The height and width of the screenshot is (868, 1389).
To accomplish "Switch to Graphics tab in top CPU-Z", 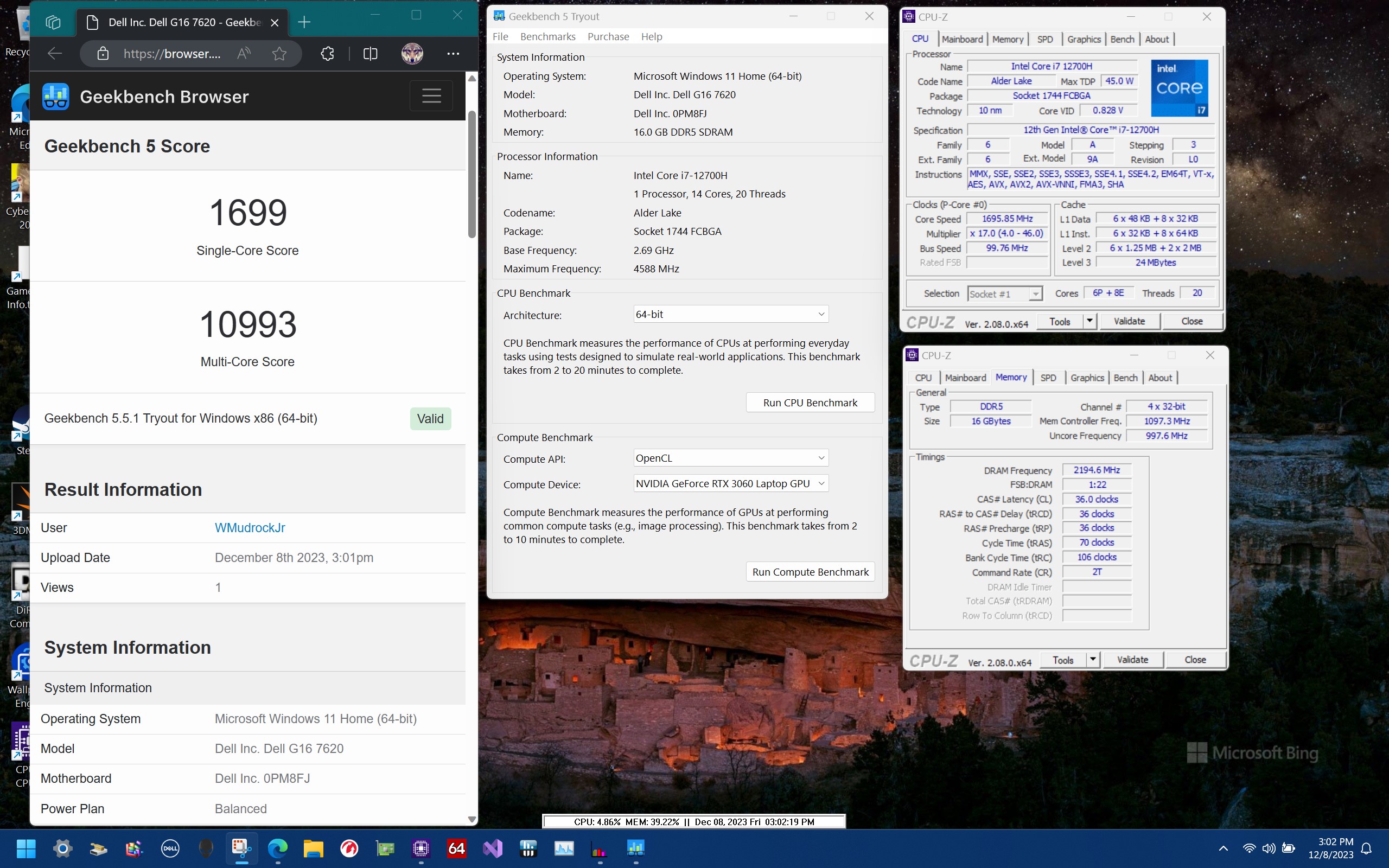I will pyautogui.click(x=1084, y=39).
